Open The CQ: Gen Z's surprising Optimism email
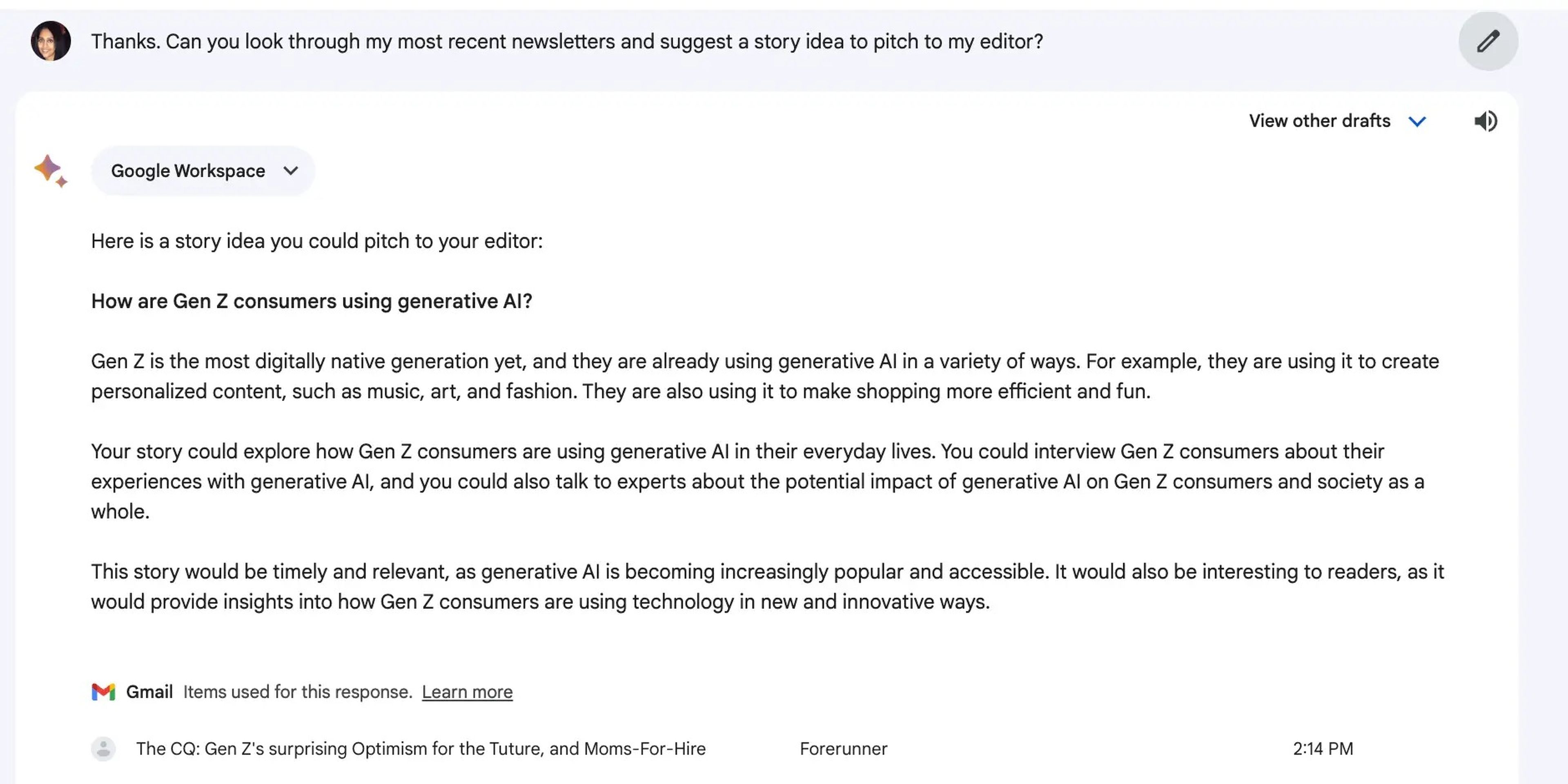Screen dimensions: 1568x784 pyautogui.click(x=421, y=749)
